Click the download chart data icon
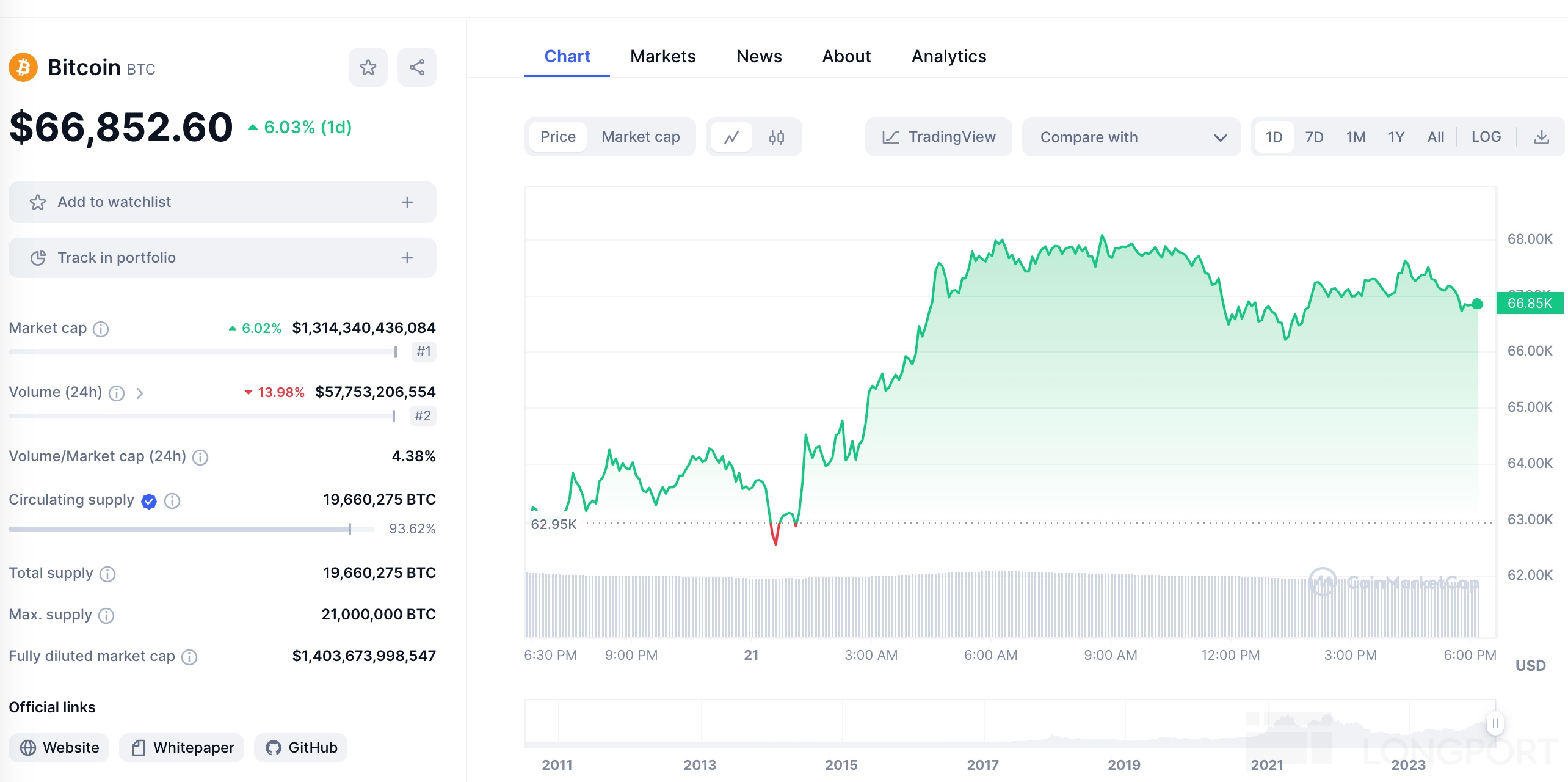This screenshot has height=782, width=1568. coord(1541,137)
